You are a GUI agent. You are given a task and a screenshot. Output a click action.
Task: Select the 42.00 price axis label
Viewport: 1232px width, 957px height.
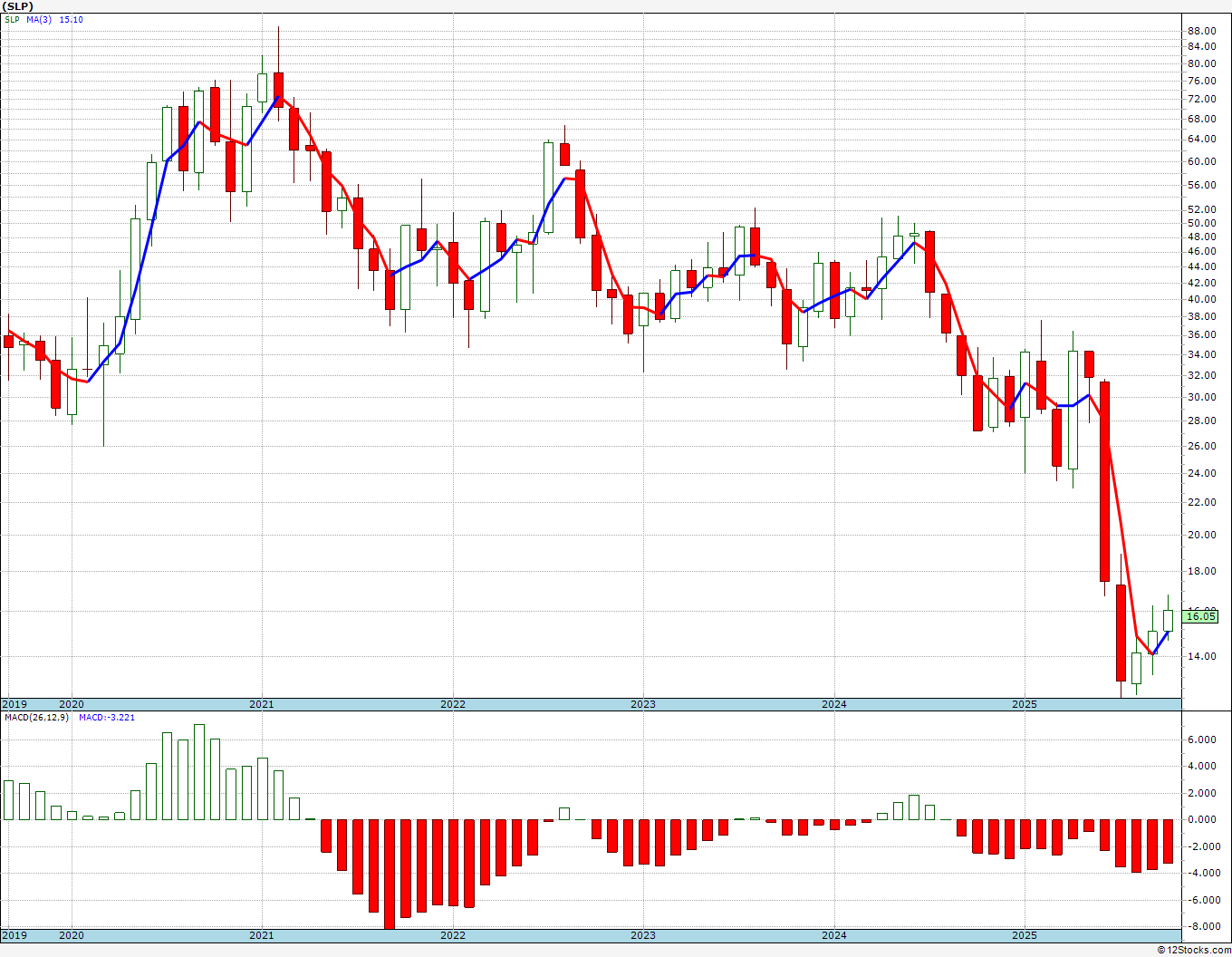tap(1201, 282)
